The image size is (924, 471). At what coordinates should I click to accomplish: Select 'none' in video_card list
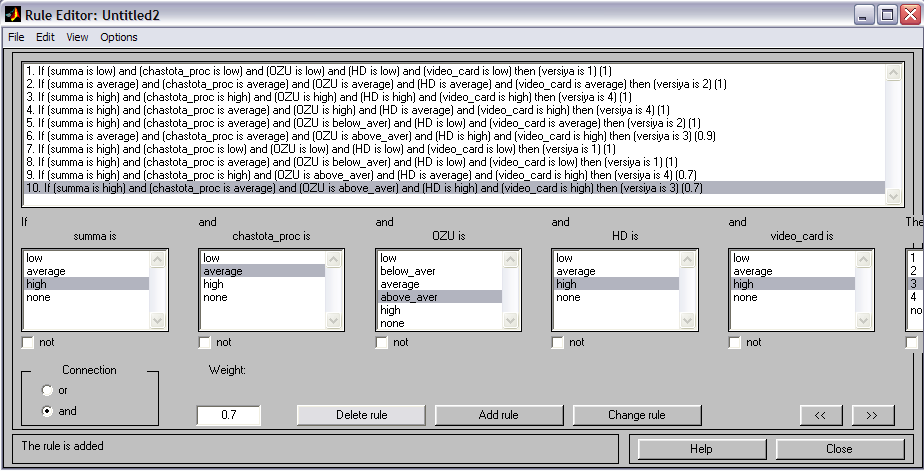click(x=793, y=297)
